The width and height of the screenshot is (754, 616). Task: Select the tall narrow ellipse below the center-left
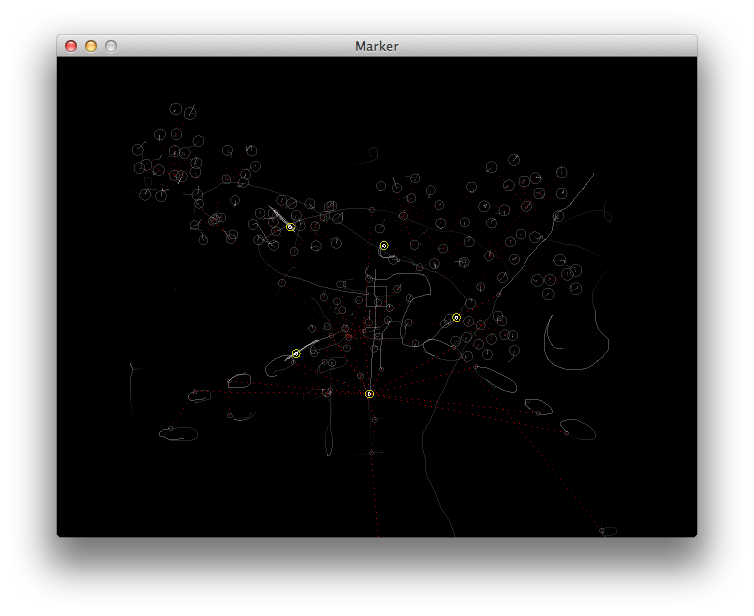[329, 430]
